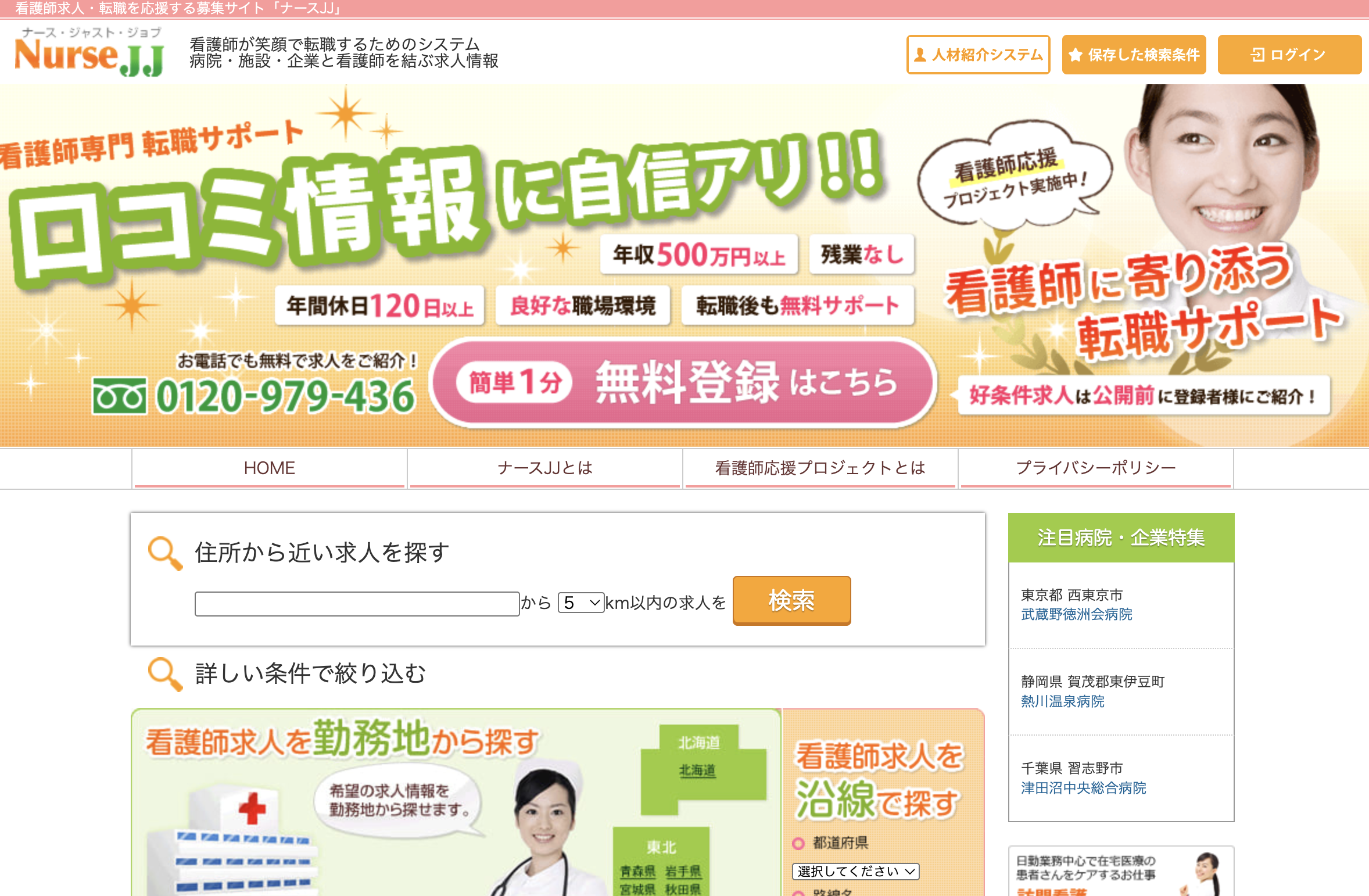Click the address search input field
1369x896 pixels.
(x=357, y=604)
